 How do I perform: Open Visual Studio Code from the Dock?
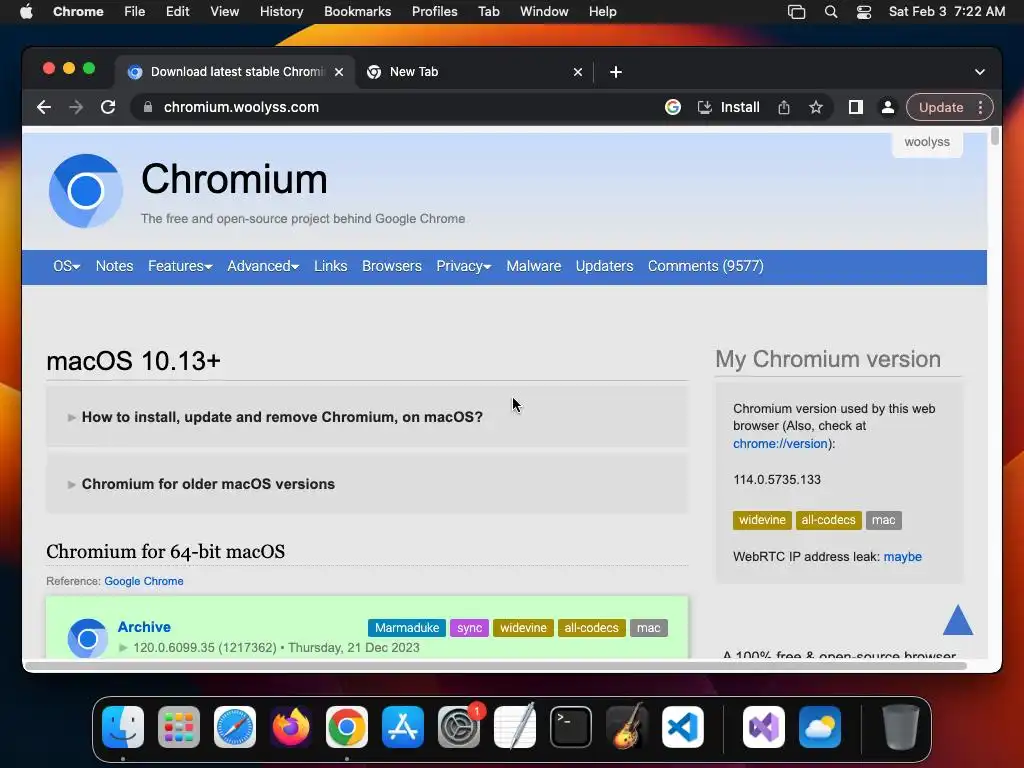click(x=682, y=727)
